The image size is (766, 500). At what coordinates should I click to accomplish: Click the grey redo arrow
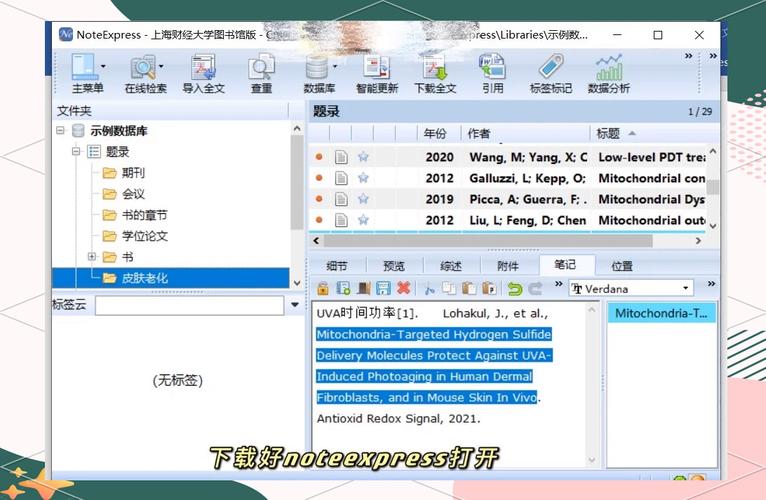point(535,289)
